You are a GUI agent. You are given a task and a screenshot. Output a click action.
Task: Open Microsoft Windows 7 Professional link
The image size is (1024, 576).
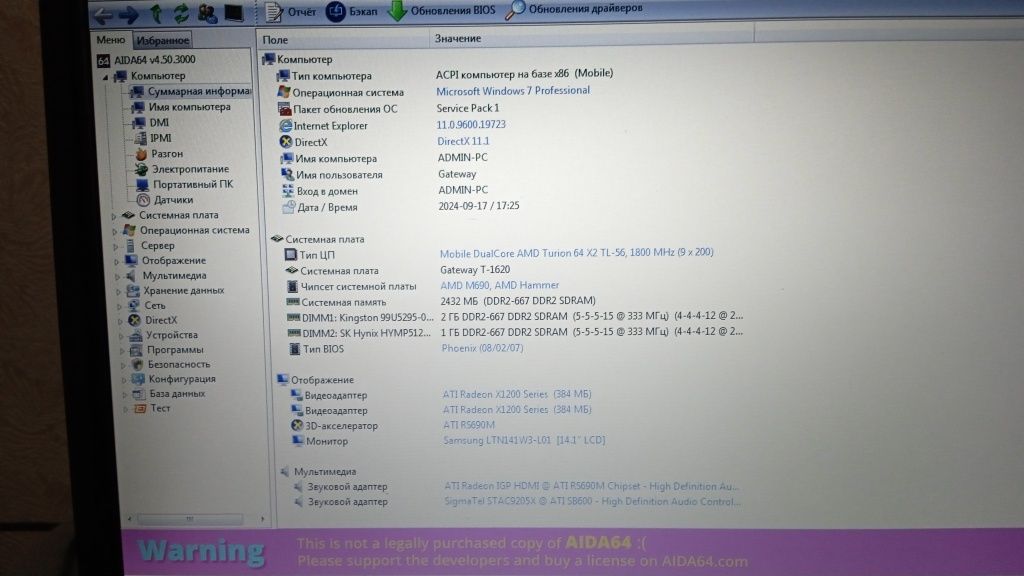(513, 91)
